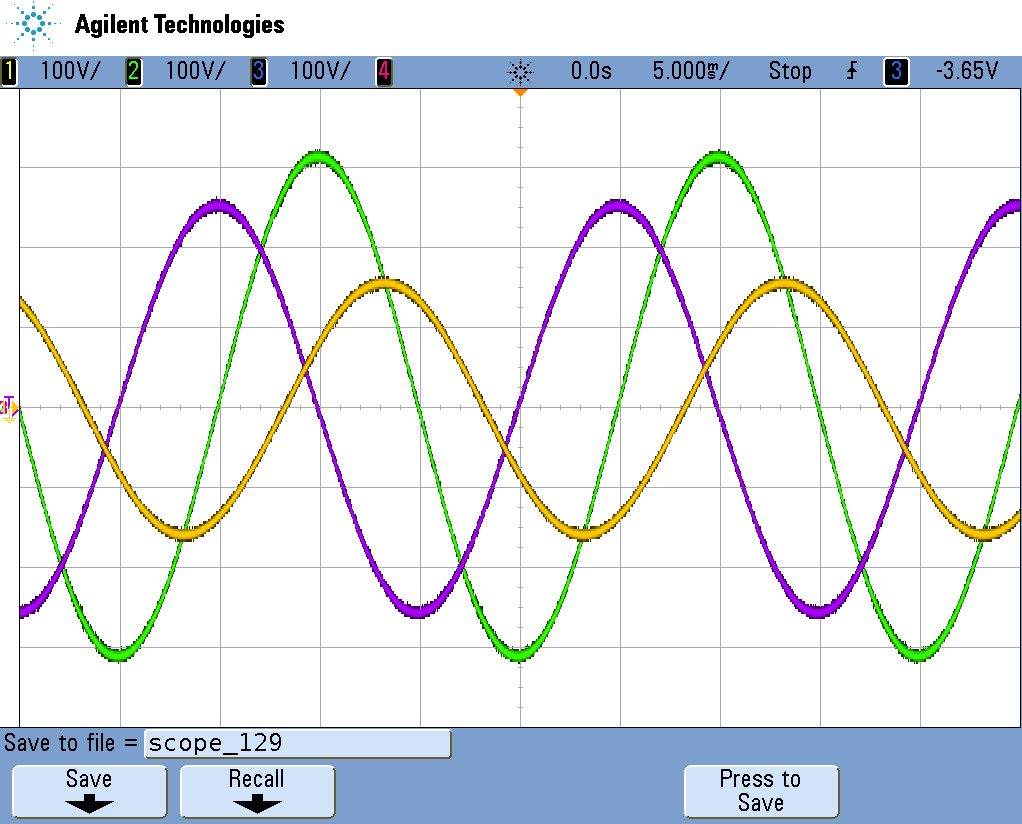Click the scope_129 file name field
The height and width of the screenshot is (824, 1022).
(x=298, y=744)
